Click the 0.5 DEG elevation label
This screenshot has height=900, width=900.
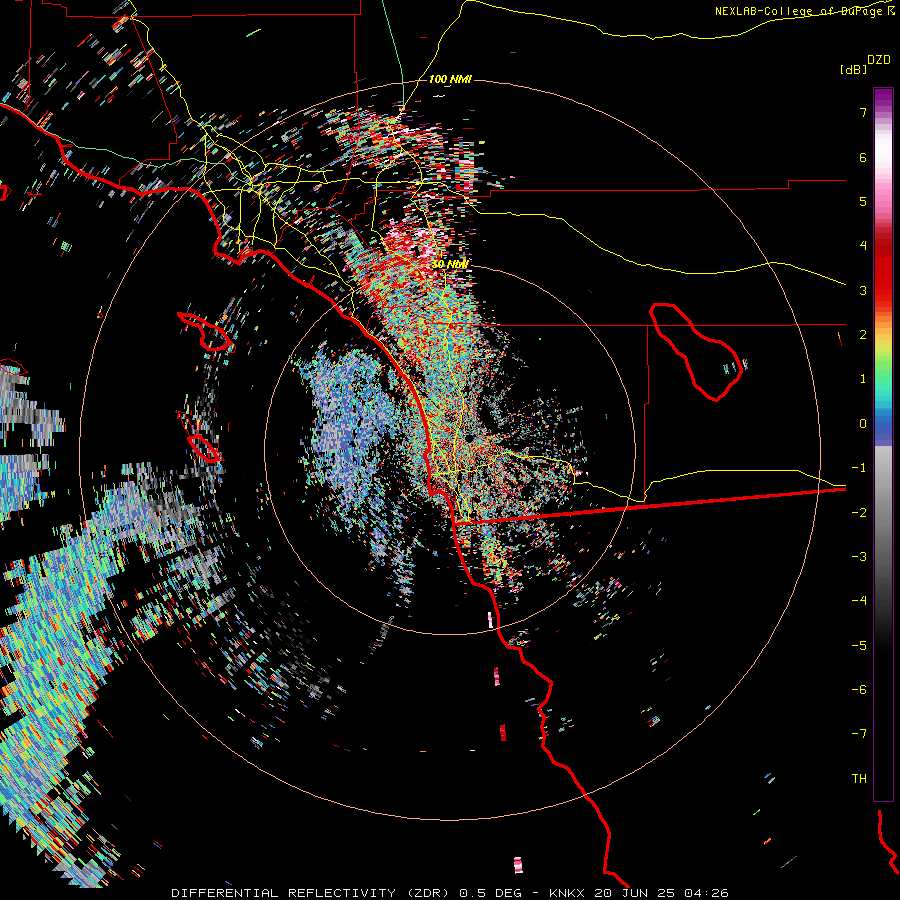[x=491, y=893]
